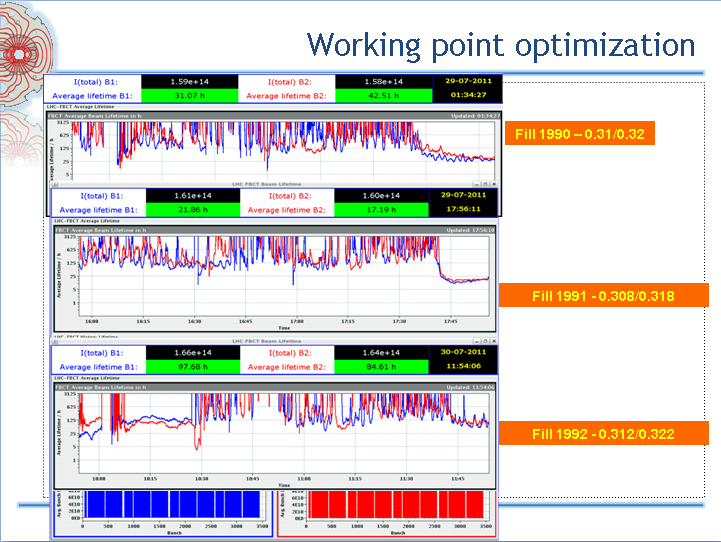The width and height of the screenshot is (721, 542).
Task: Click the 1.58e+14 B2 intensity value
Action: point(383,82)
